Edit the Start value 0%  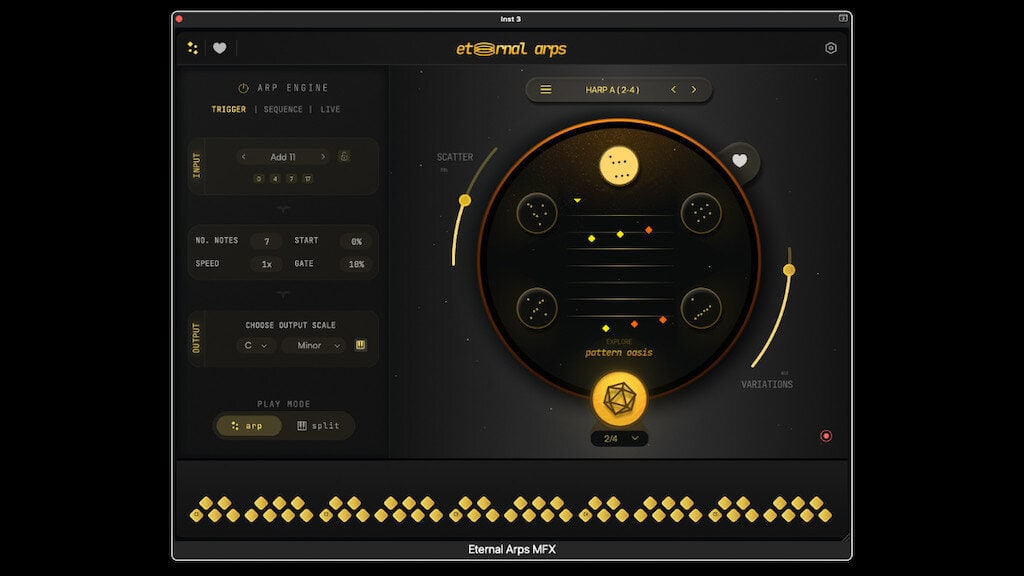pyautogui.click(x=356, y=241)
